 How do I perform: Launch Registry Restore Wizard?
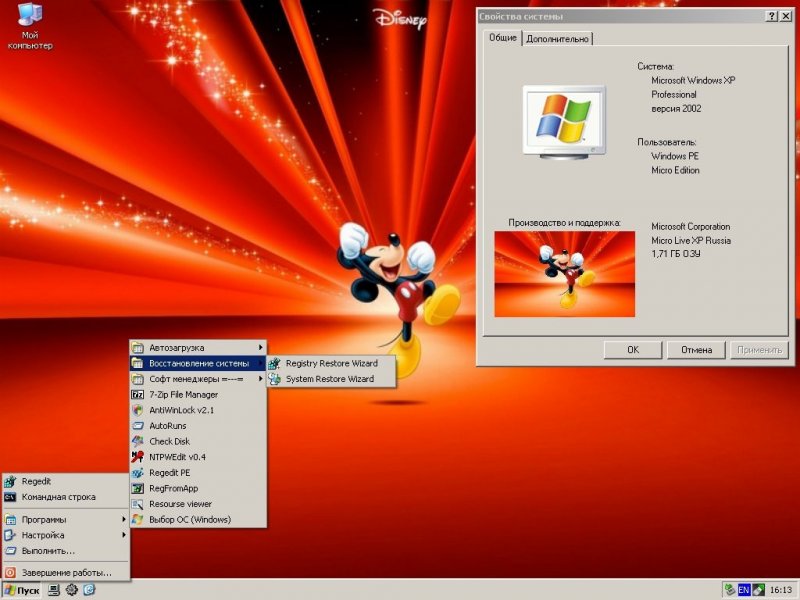tap(331, 363)
